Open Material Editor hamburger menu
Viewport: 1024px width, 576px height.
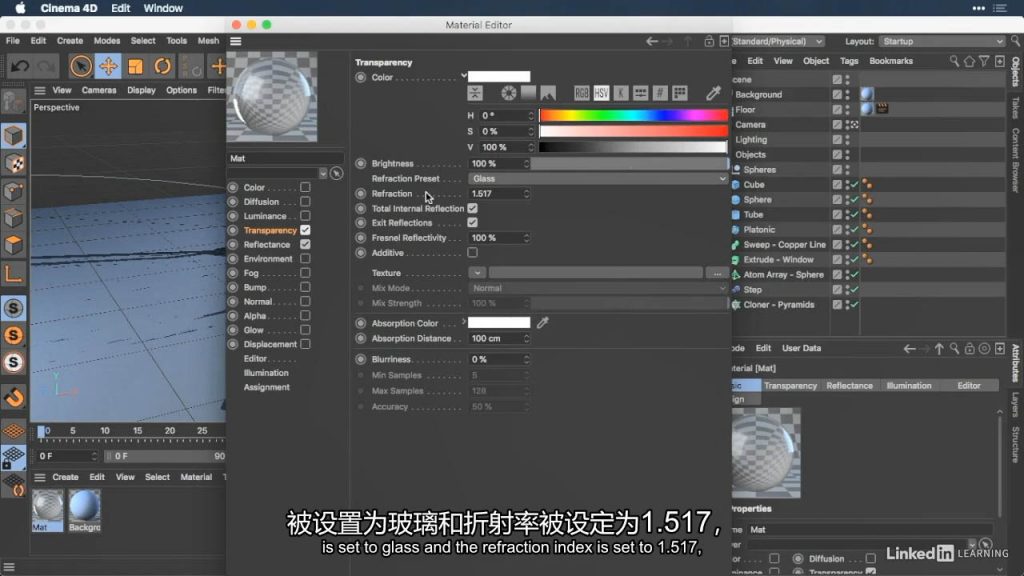236,41
